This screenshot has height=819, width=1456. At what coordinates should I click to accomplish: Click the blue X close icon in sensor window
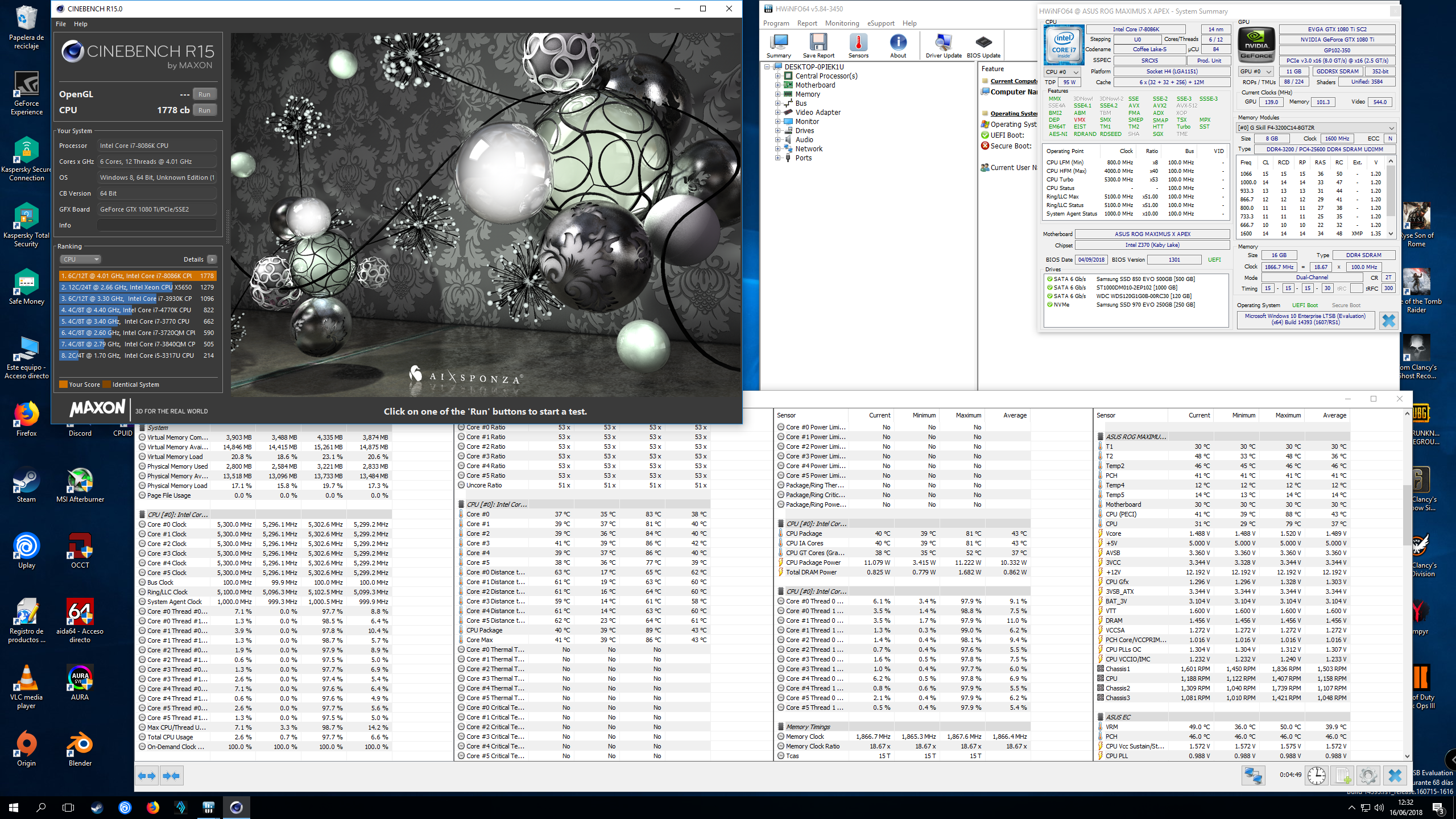(1395, 775)
